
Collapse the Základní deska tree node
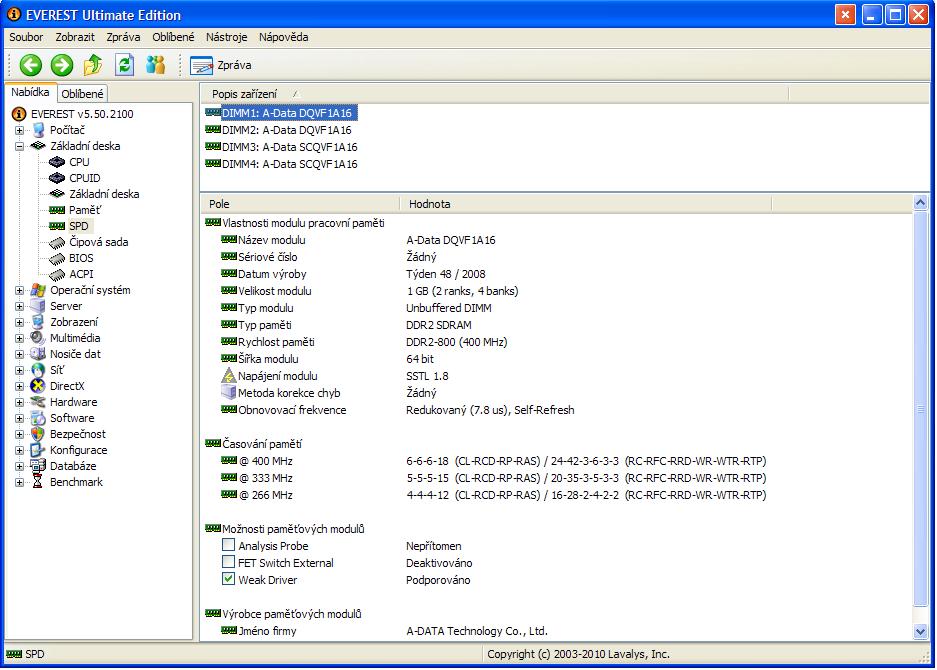point(19,146)
